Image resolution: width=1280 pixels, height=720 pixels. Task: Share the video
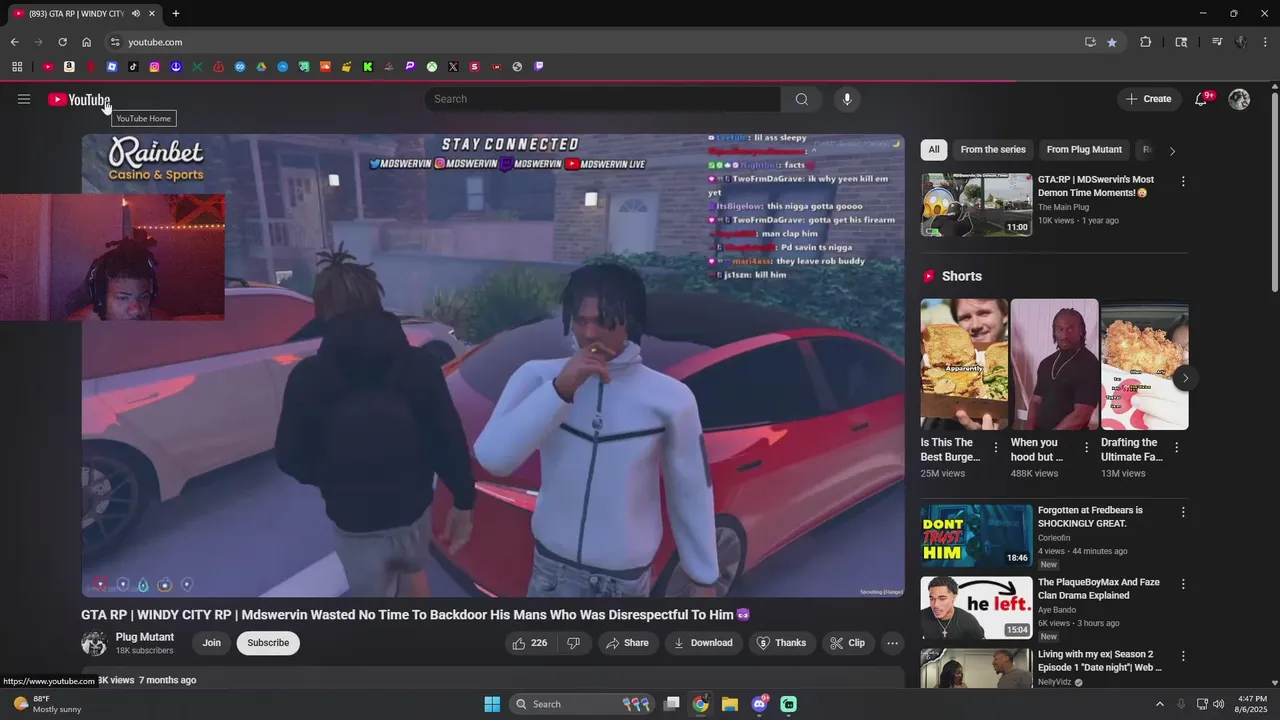(x=628, y=643)
